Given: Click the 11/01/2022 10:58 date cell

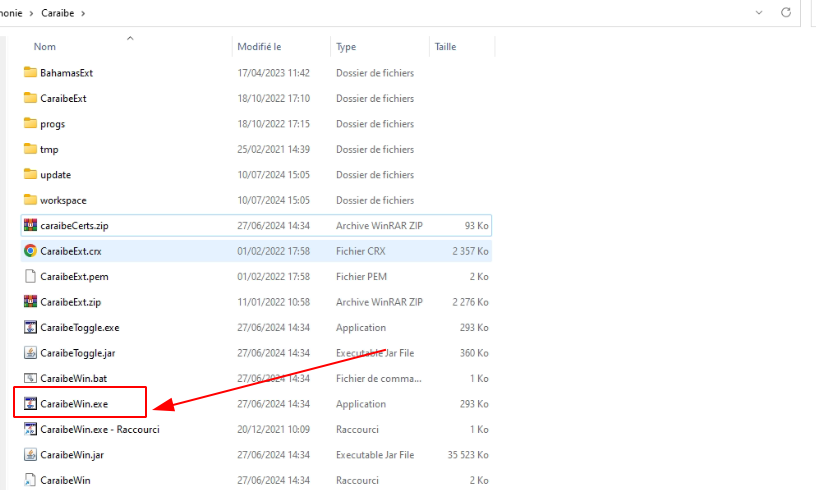Looking at the screenshot, I should (x=274, y=302).
